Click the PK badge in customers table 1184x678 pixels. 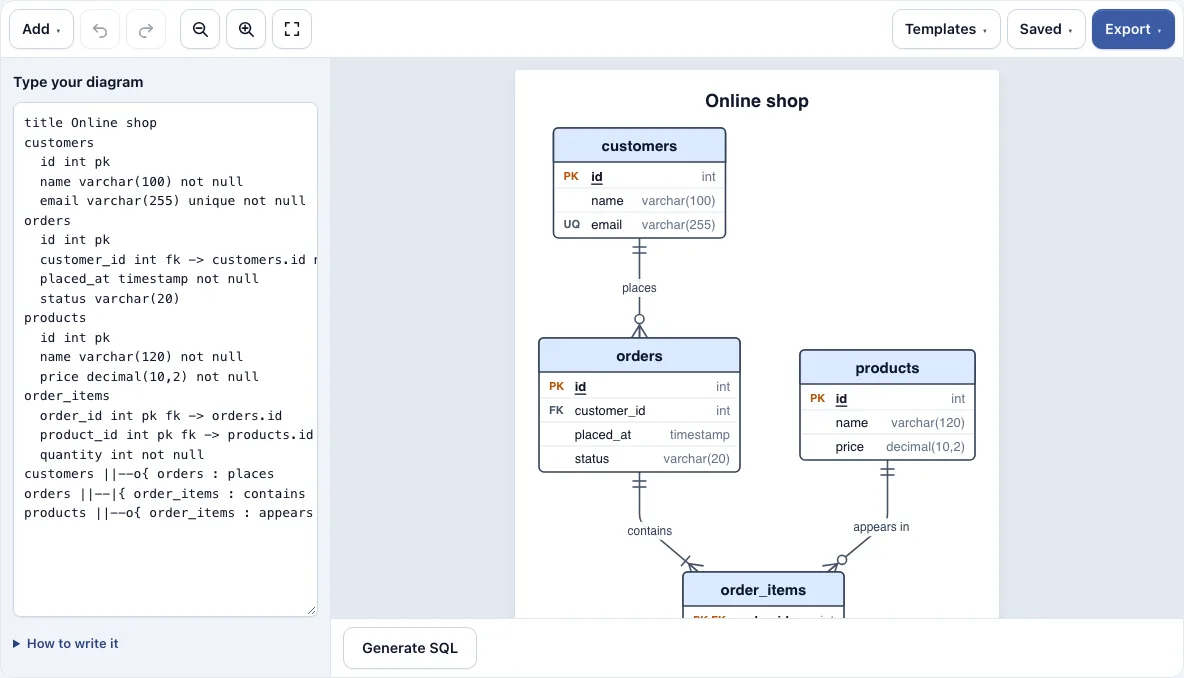571,177
